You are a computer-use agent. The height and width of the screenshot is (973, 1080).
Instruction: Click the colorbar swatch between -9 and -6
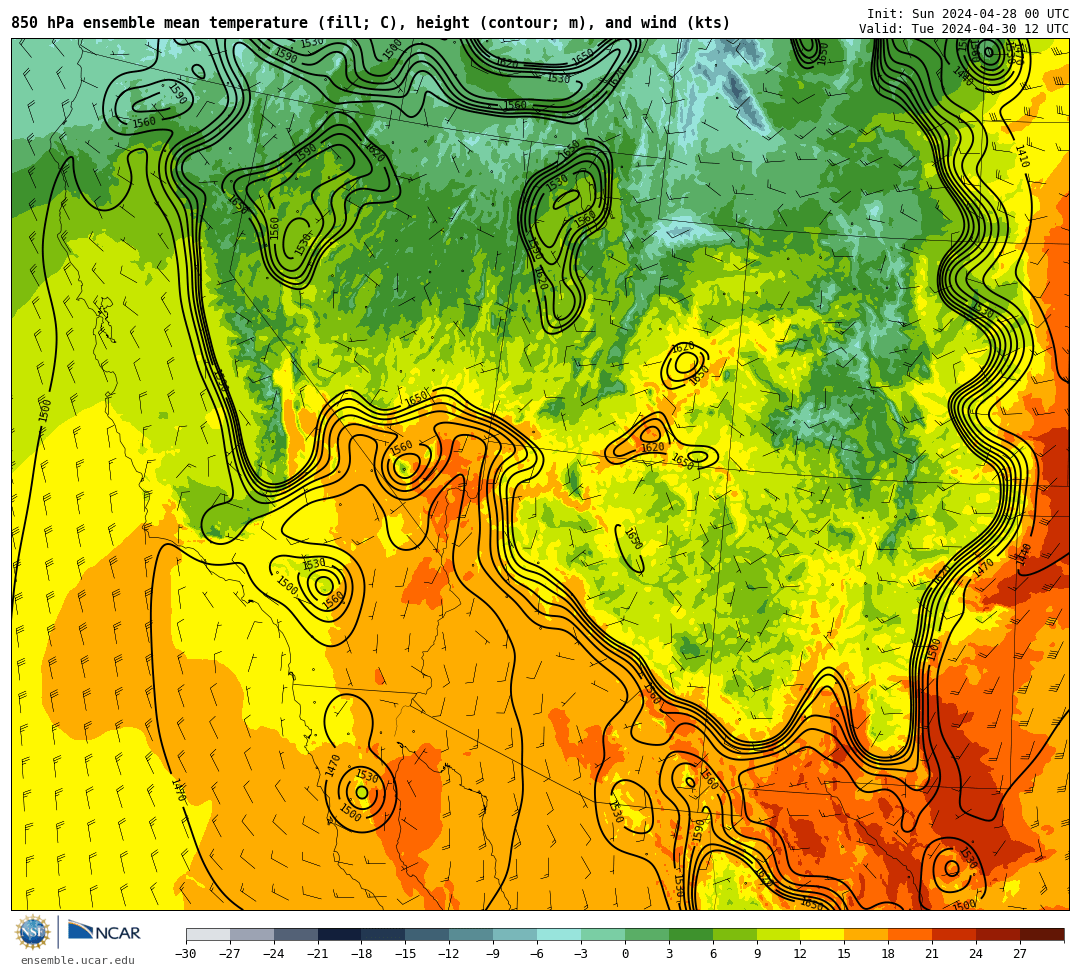point(515,934)
